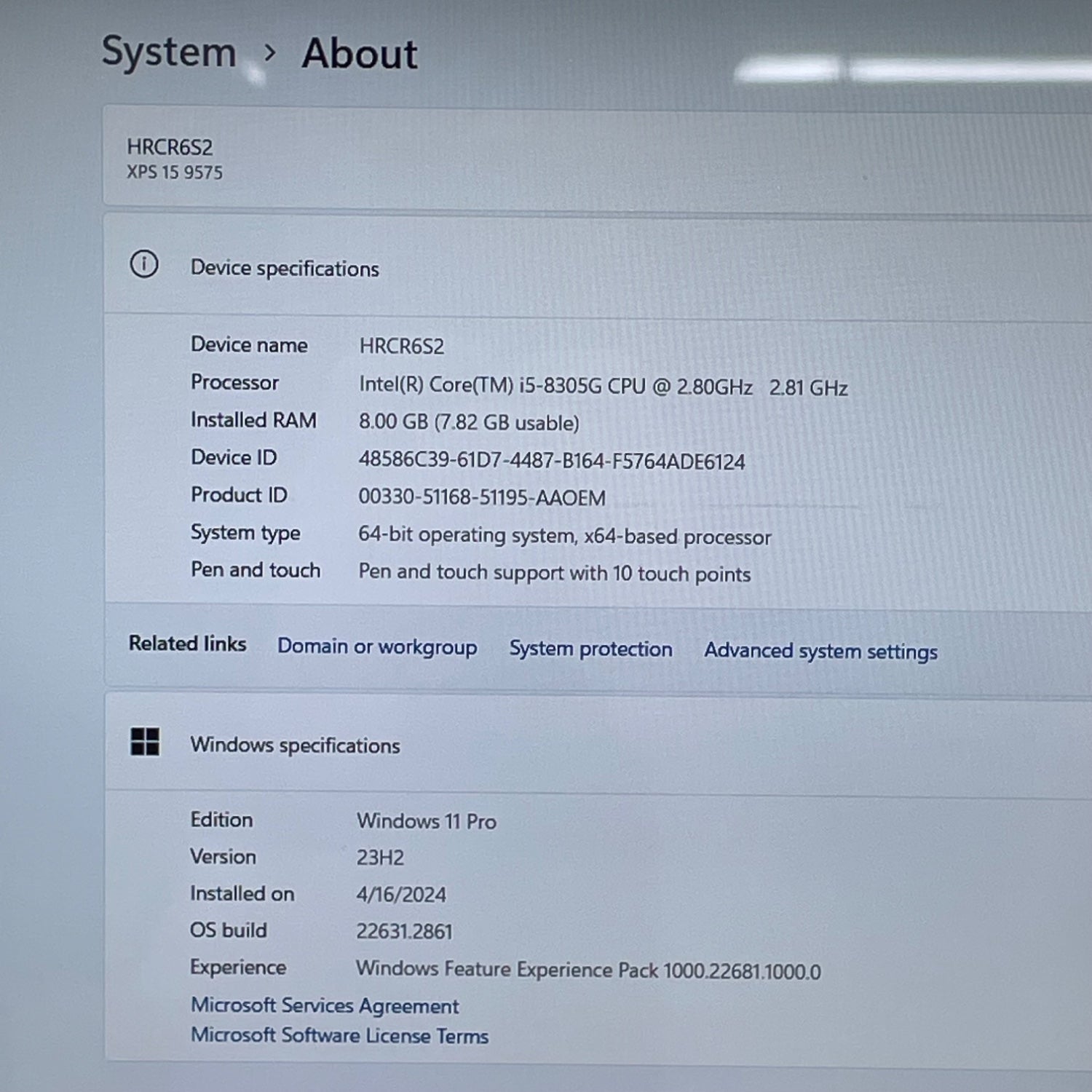Select the HRCR6S2 XPS 15 9575 card
Viewport: 1092px width, 1092px height.
[598, 157]
